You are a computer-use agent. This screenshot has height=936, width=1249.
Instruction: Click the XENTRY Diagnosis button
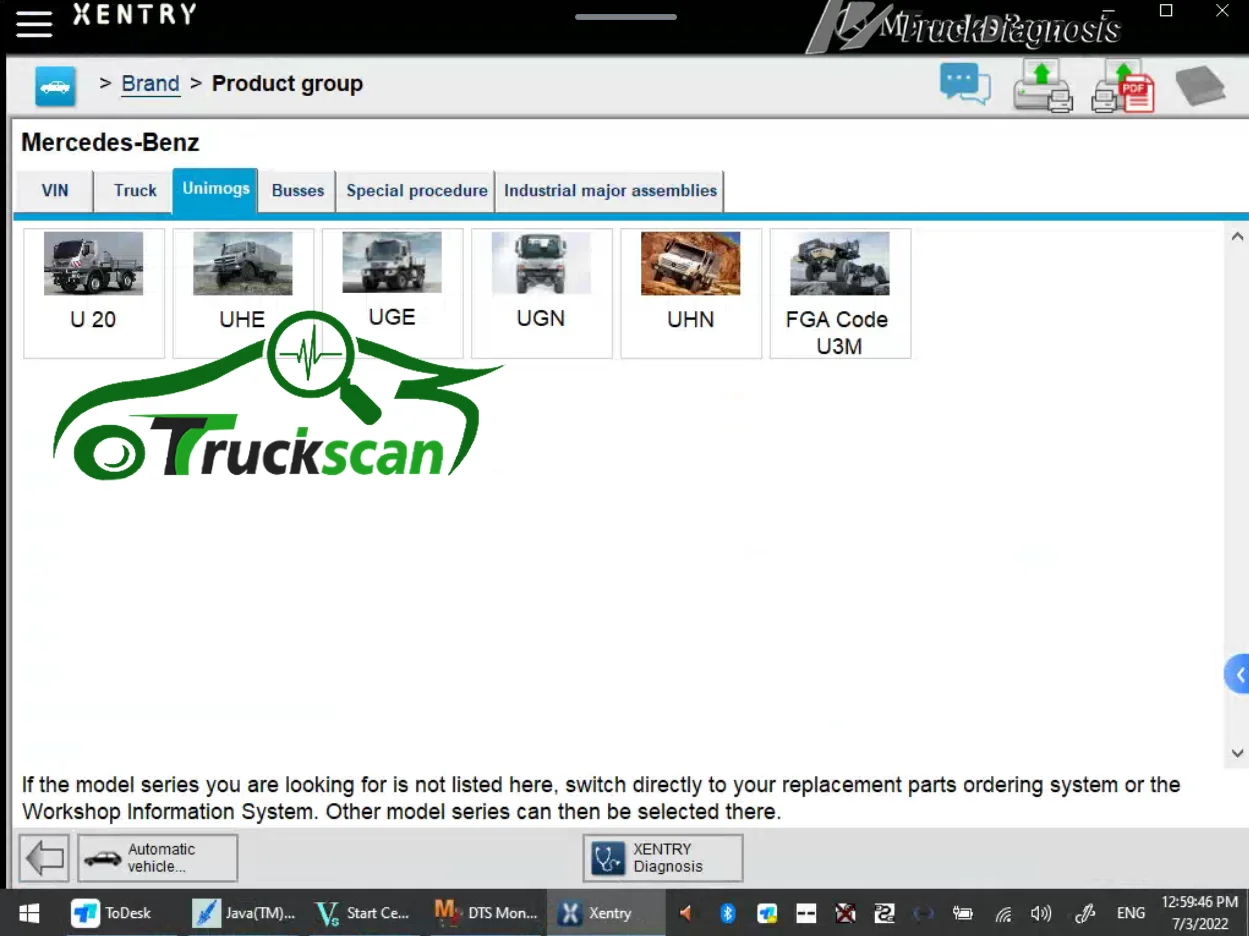point(663,858)
